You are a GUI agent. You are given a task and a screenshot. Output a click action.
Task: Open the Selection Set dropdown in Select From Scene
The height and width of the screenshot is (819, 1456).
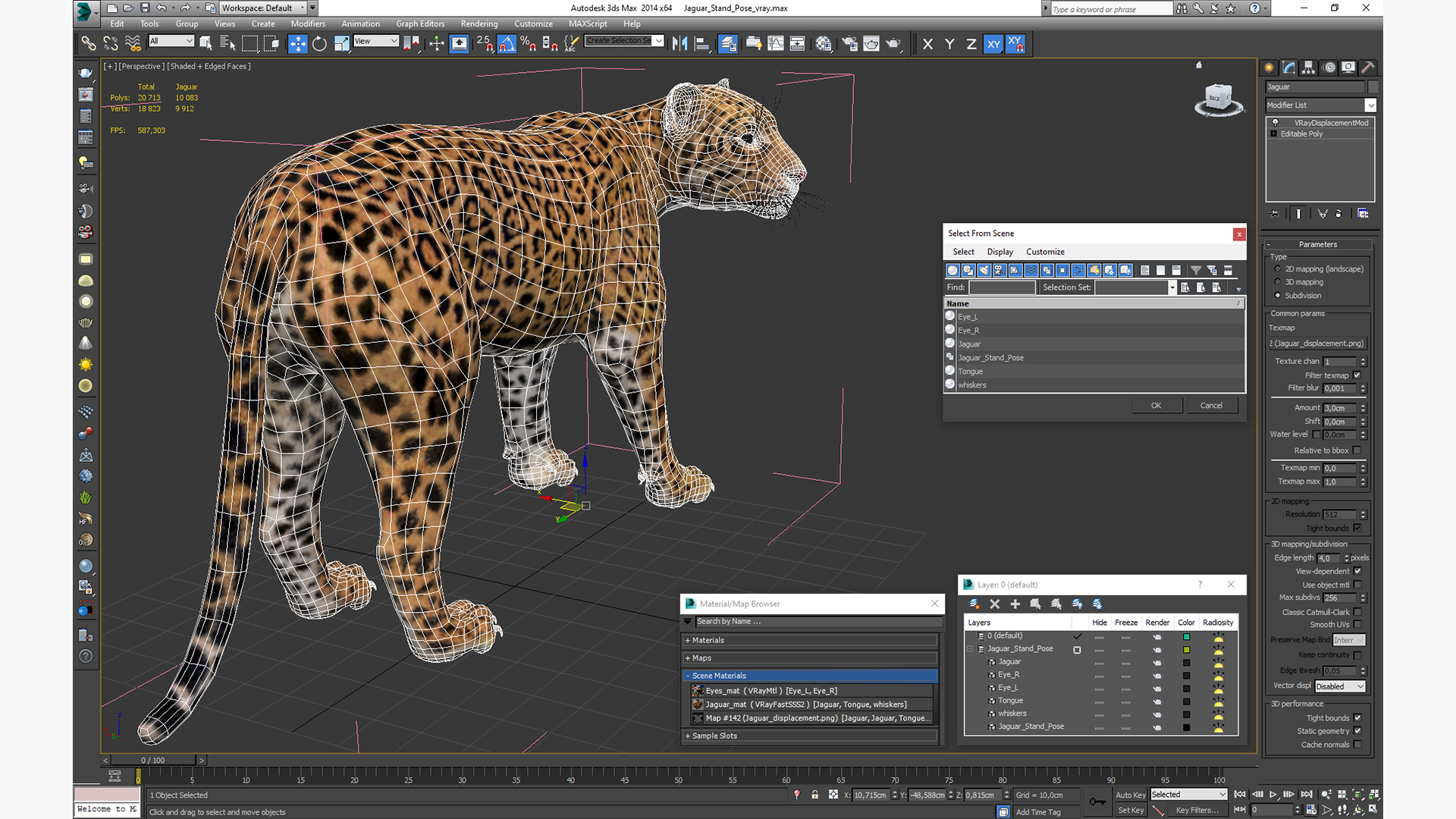point(1172,287)
